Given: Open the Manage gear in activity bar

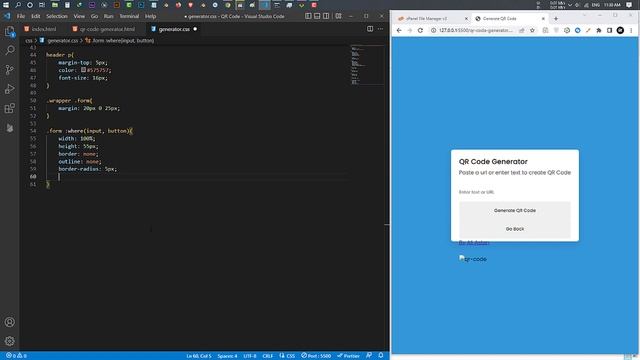Looking at the screenshot, I should [9, 341].
